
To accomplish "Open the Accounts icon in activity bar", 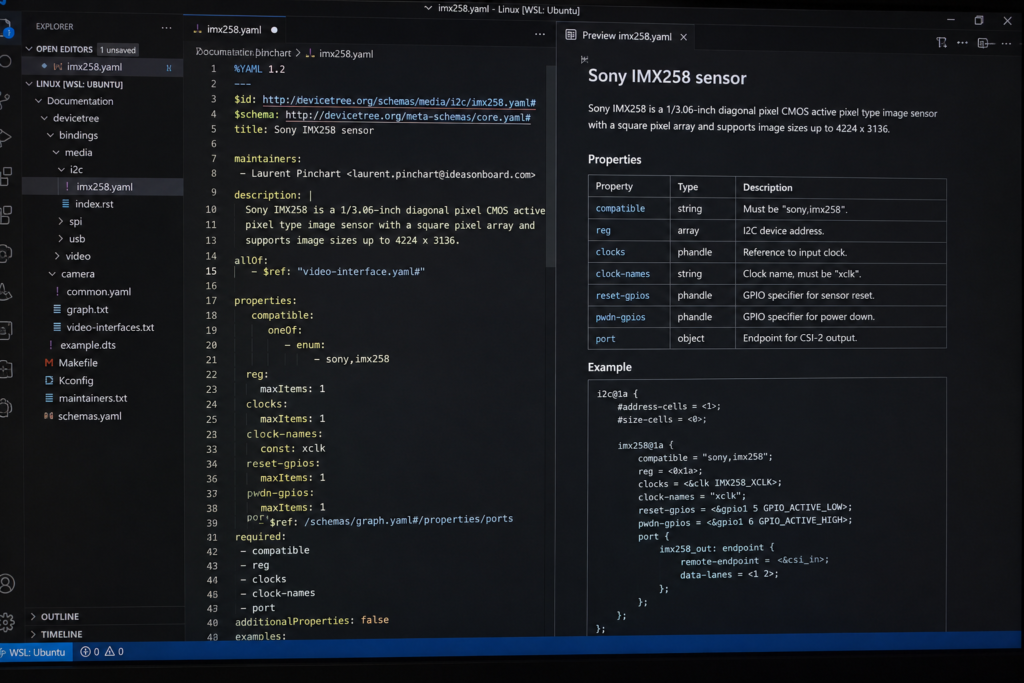I will (x=7, y=583).
